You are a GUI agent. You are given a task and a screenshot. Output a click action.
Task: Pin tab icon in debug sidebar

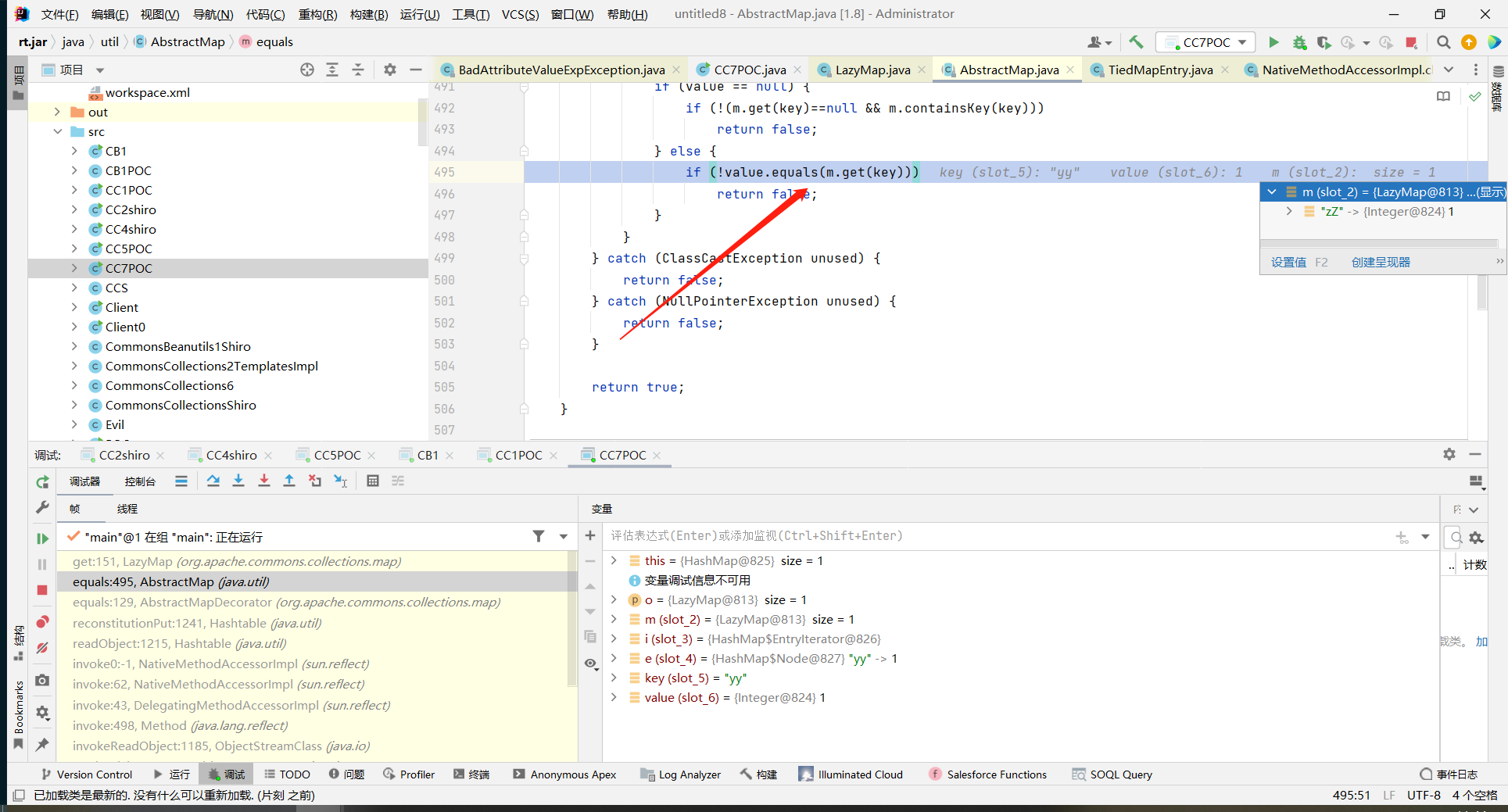[42, 744]
